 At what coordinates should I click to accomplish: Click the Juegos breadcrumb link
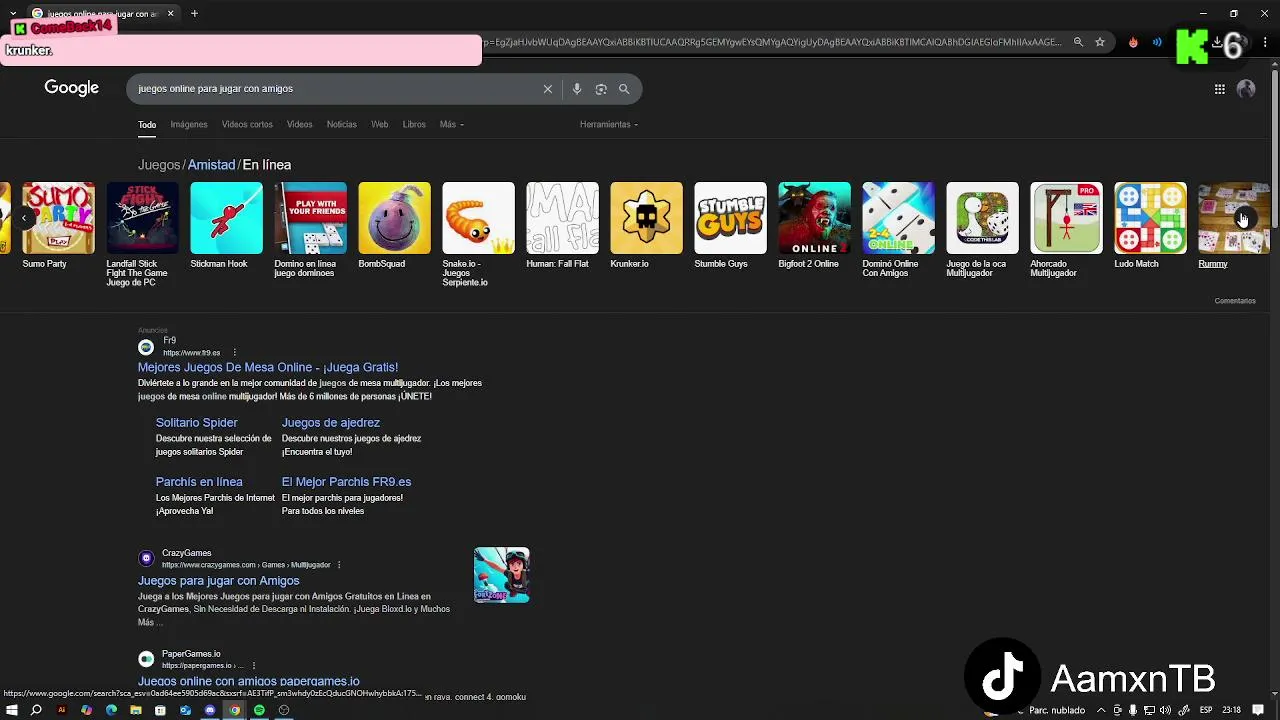(159, 165)
